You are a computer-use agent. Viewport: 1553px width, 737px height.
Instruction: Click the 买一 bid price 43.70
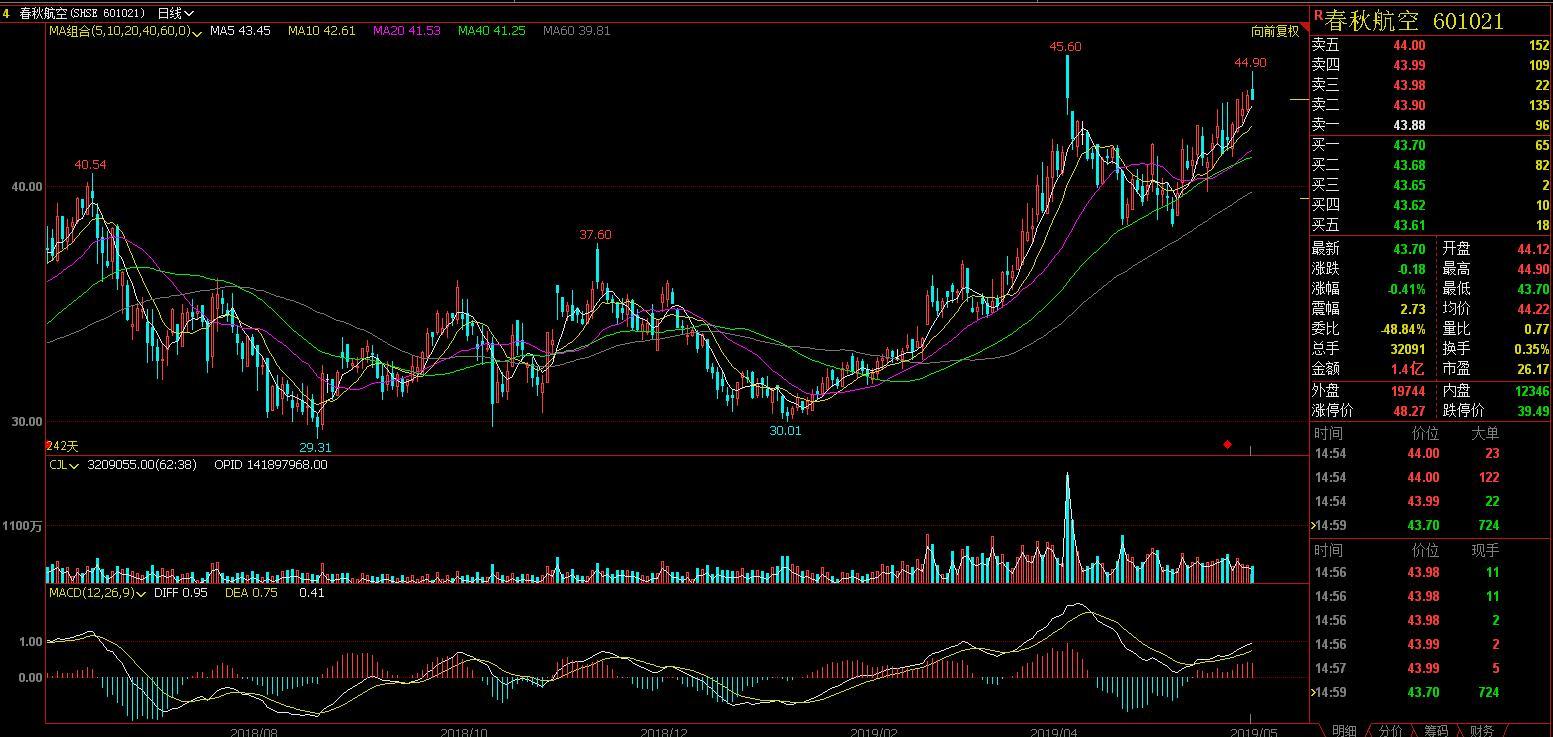pos(1409,145)
